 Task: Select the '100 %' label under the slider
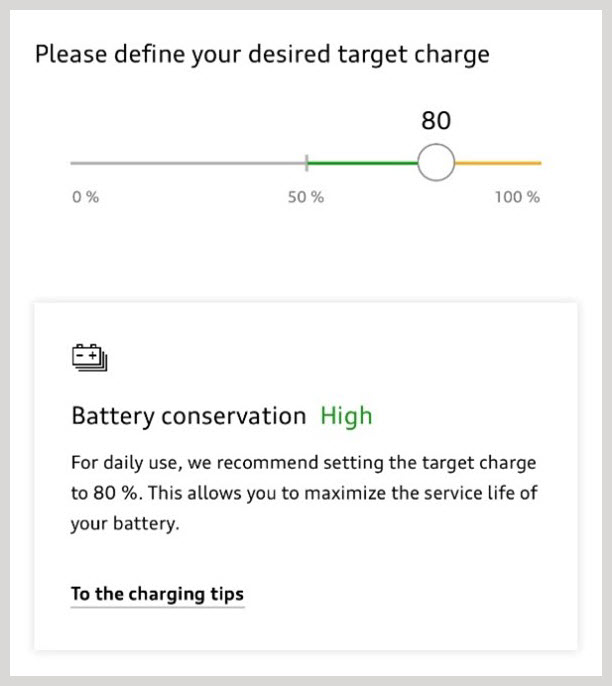click(x=517, y=197)
